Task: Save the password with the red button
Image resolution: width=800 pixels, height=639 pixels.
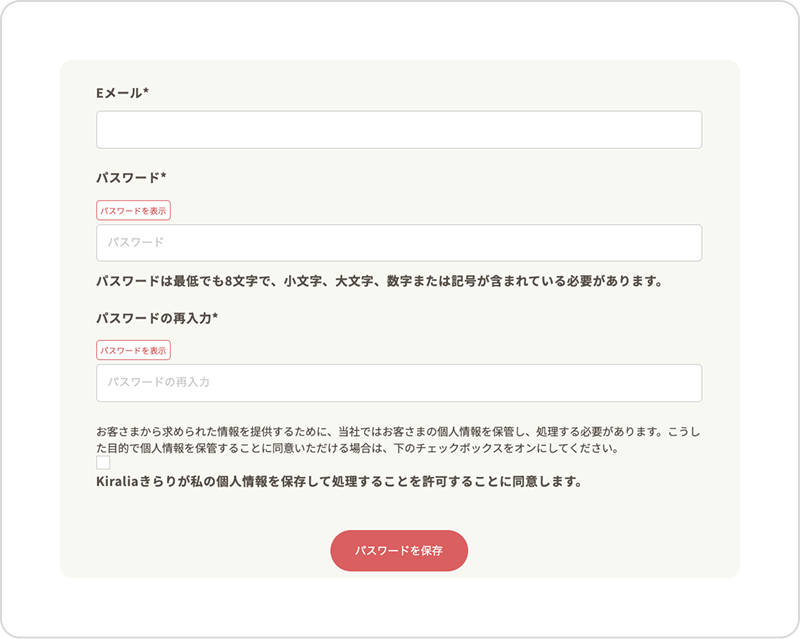Action: point(399,551)
